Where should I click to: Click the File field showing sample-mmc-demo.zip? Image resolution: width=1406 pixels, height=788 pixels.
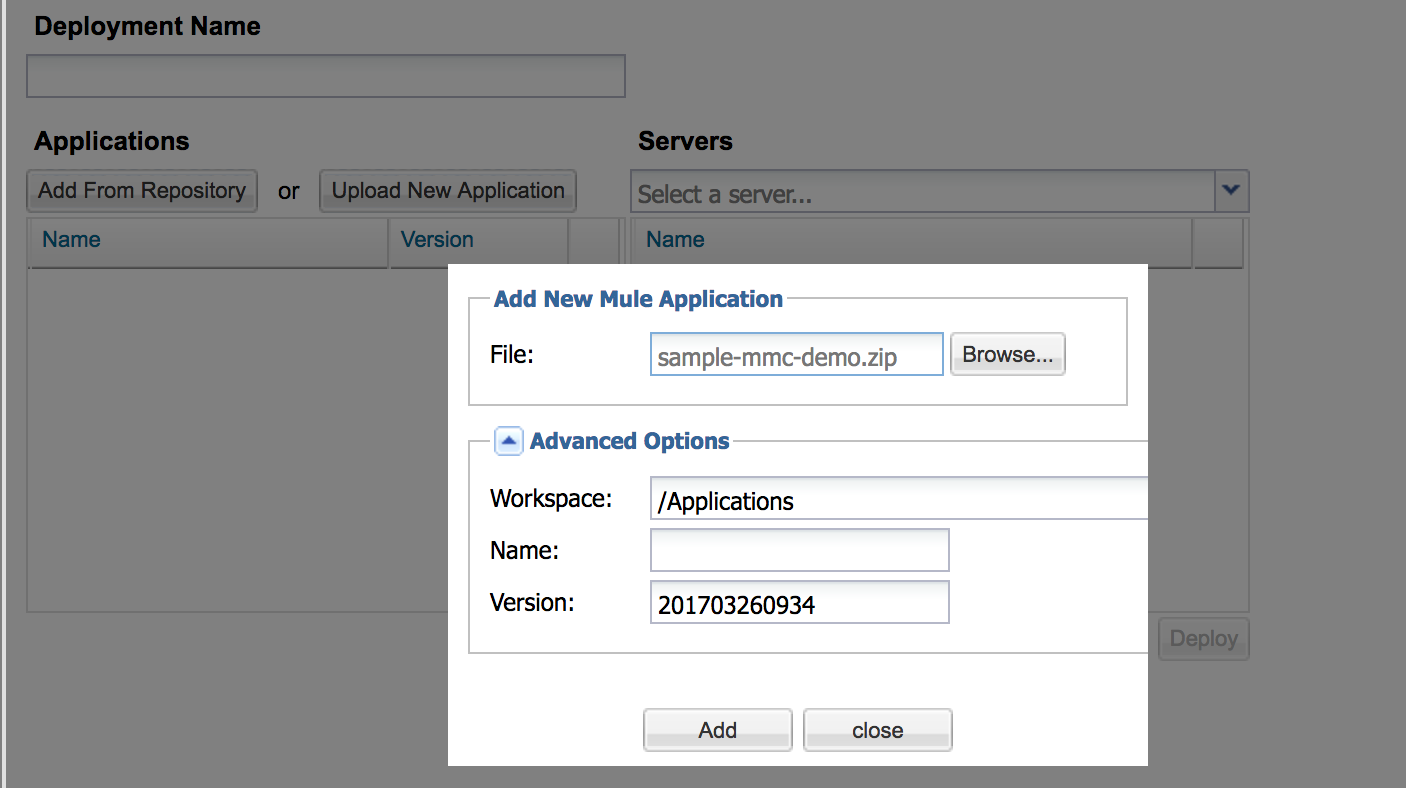click(796, 355)
